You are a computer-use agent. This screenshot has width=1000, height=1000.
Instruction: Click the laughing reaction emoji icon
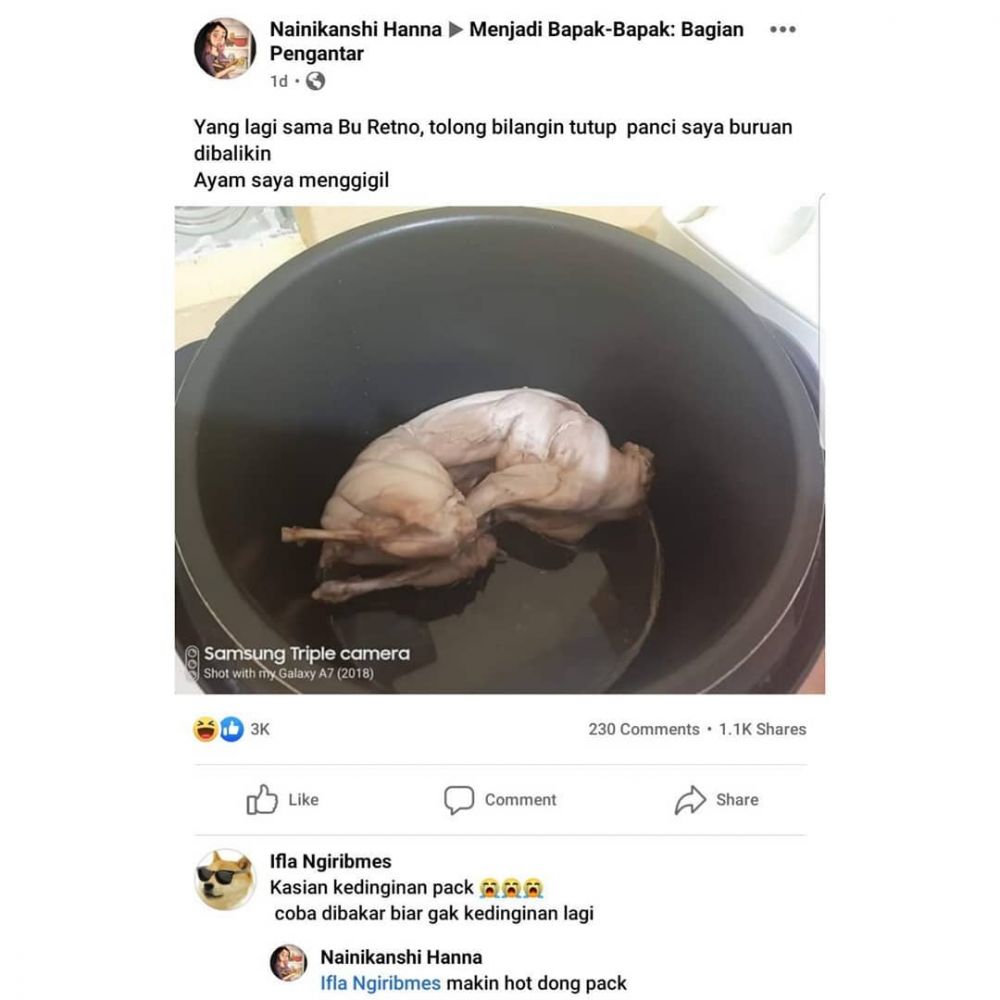[x=206, y=729]
